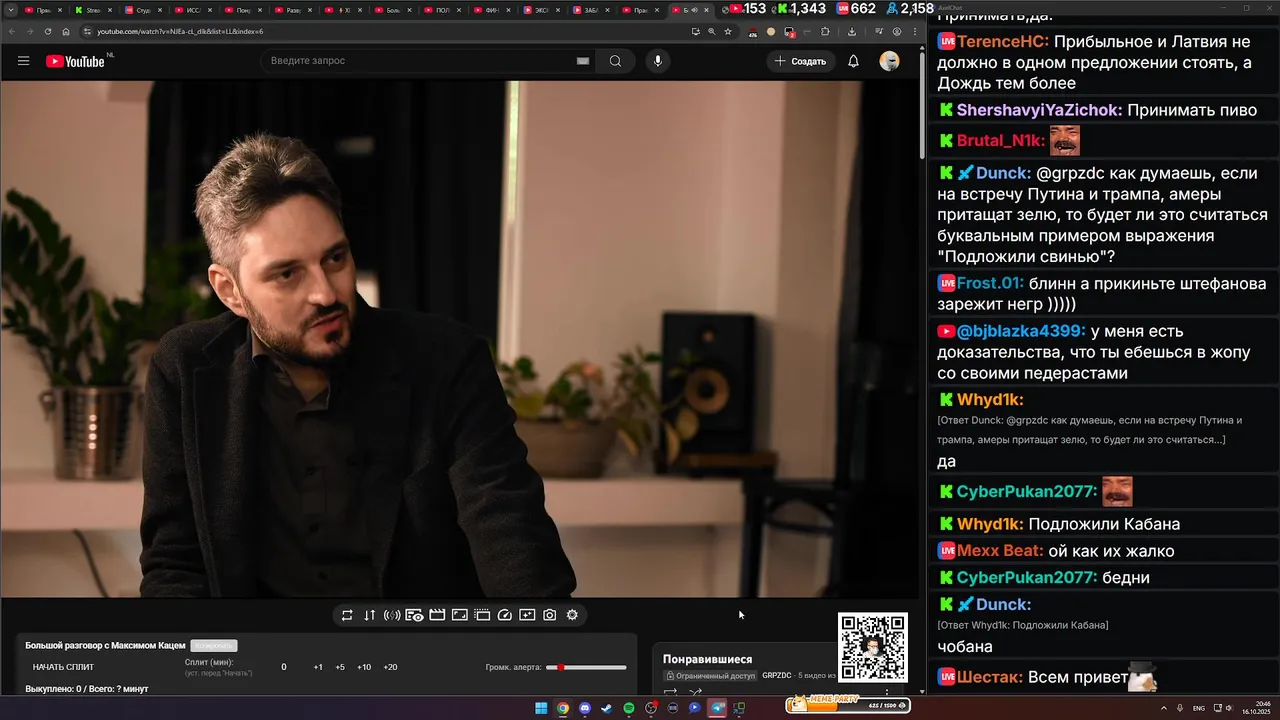Image resolution: width=1280 pixels, height=720 pixels.
Task: Open the account avatar menu
Action: (x=889, y=61)
